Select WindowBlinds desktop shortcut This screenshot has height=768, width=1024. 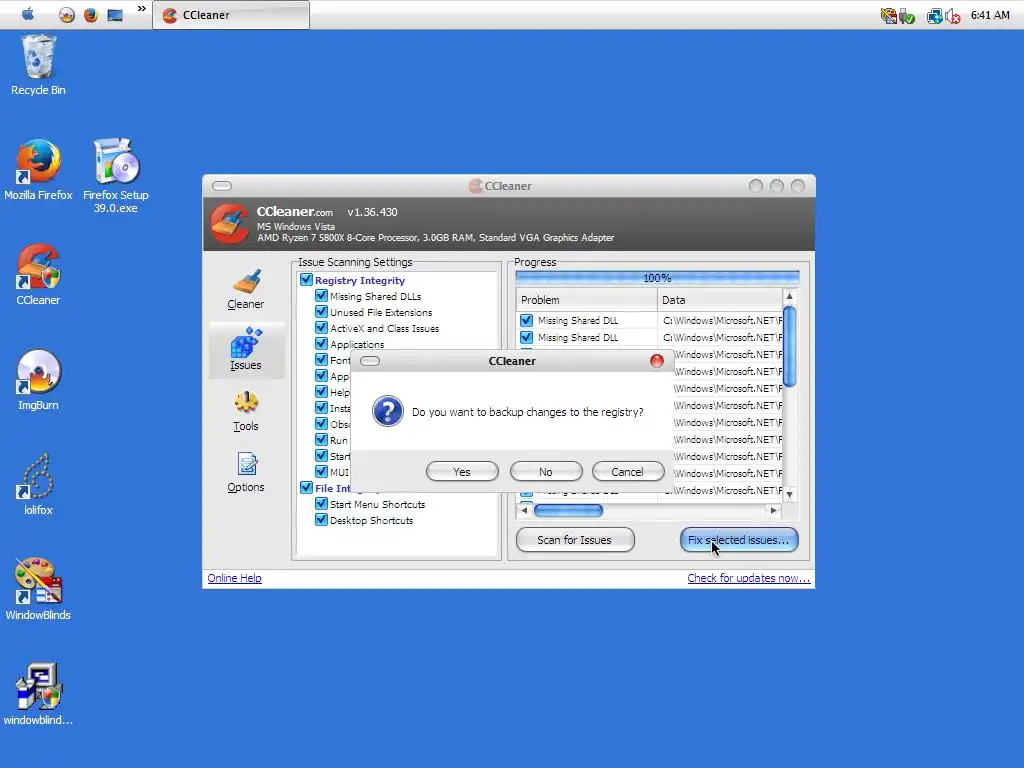38,589
